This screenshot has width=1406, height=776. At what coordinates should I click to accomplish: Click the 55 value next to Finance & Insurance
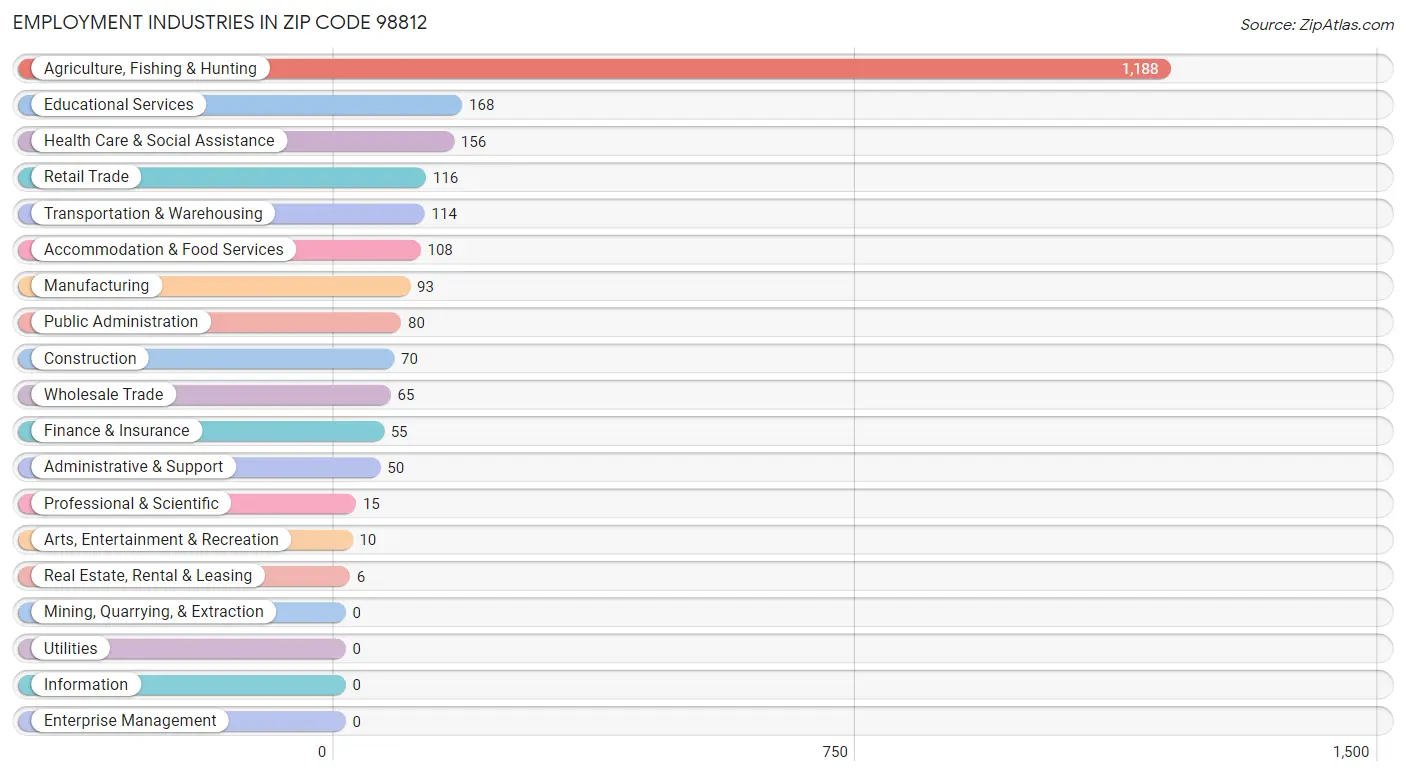[x=399, y=432]
